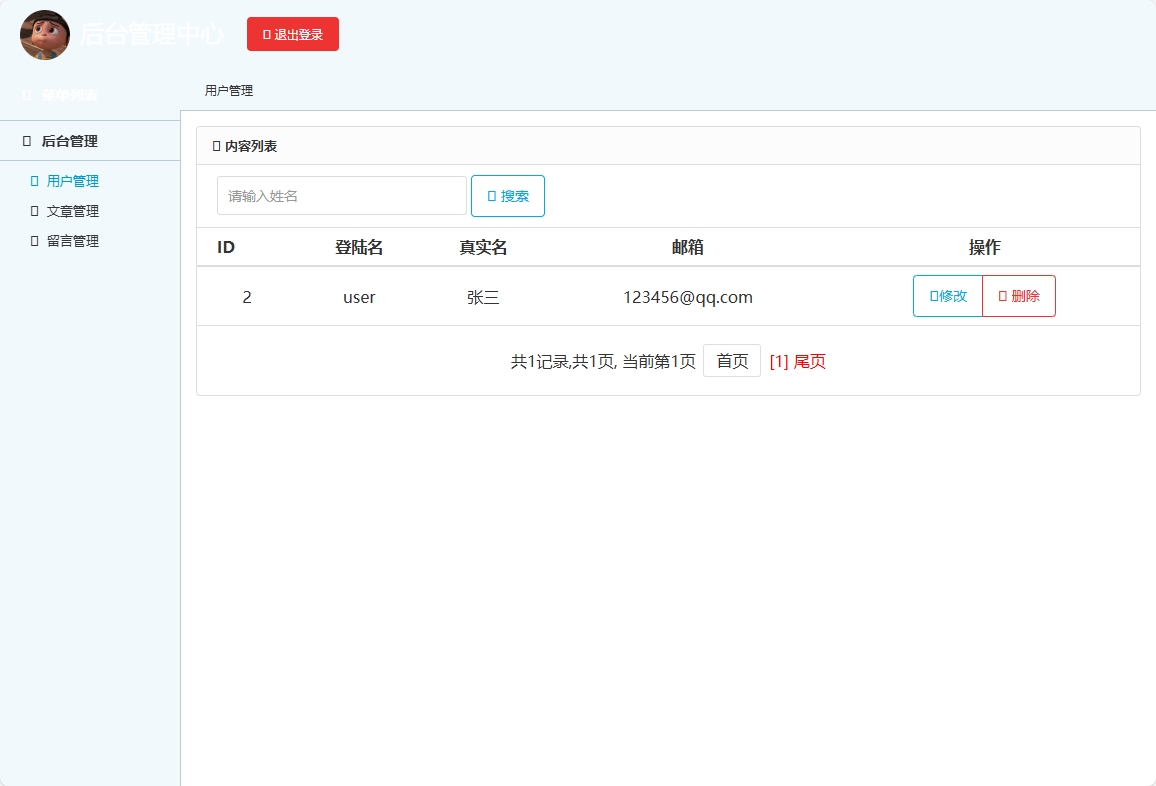The height and width of the screenshot is (786, 1156).
Task: Select the 用户管理 menu icon in sidebar
Action: coord(34,181)
